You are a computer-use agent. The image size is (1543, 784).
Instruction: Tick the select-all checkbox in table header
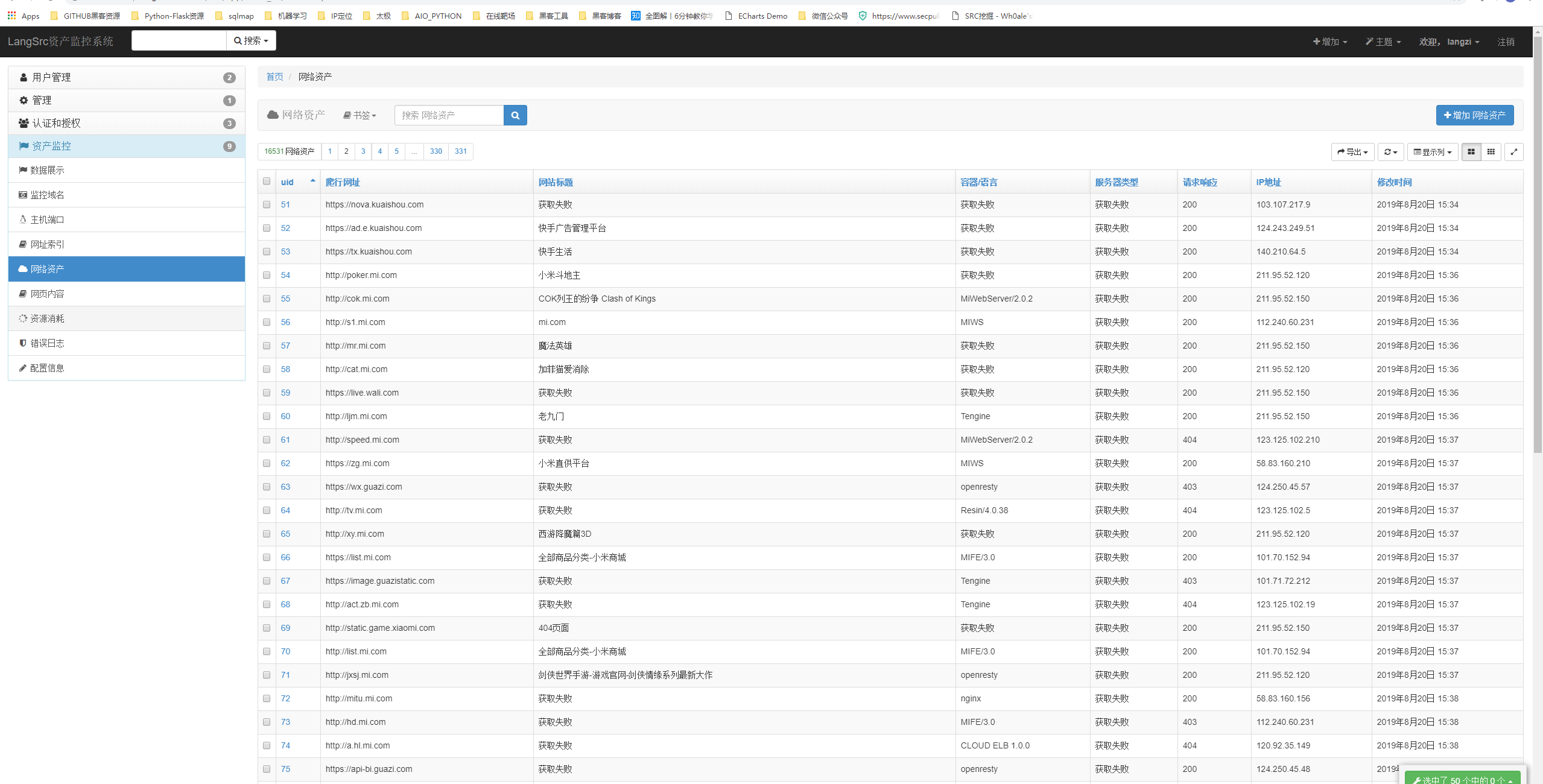coord(267,181)
